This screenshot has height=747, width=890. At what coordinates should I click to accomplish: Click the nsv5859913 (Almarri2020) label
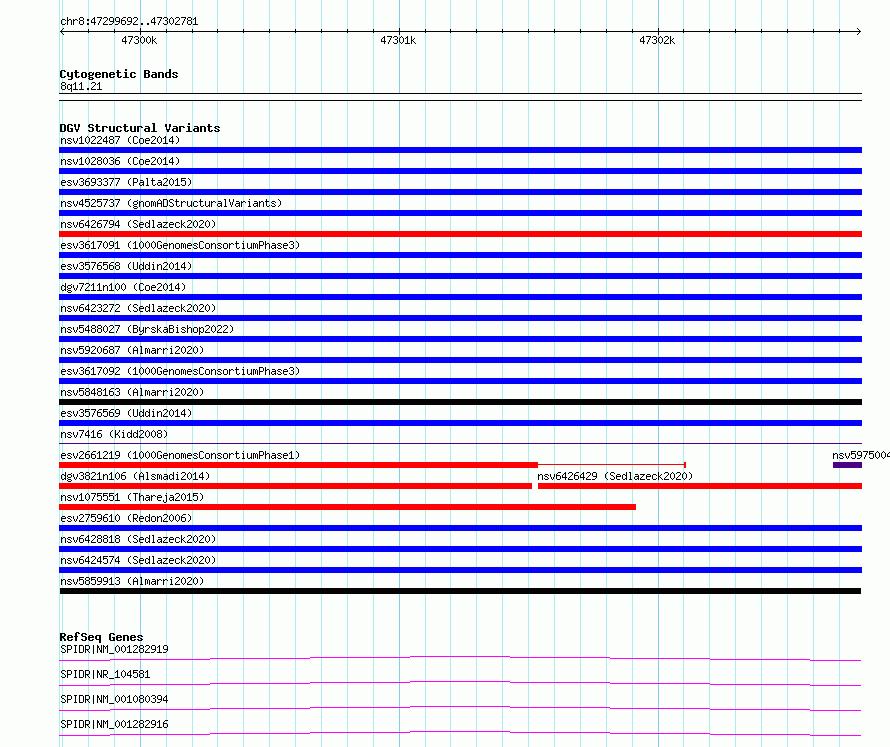(132, 581)
